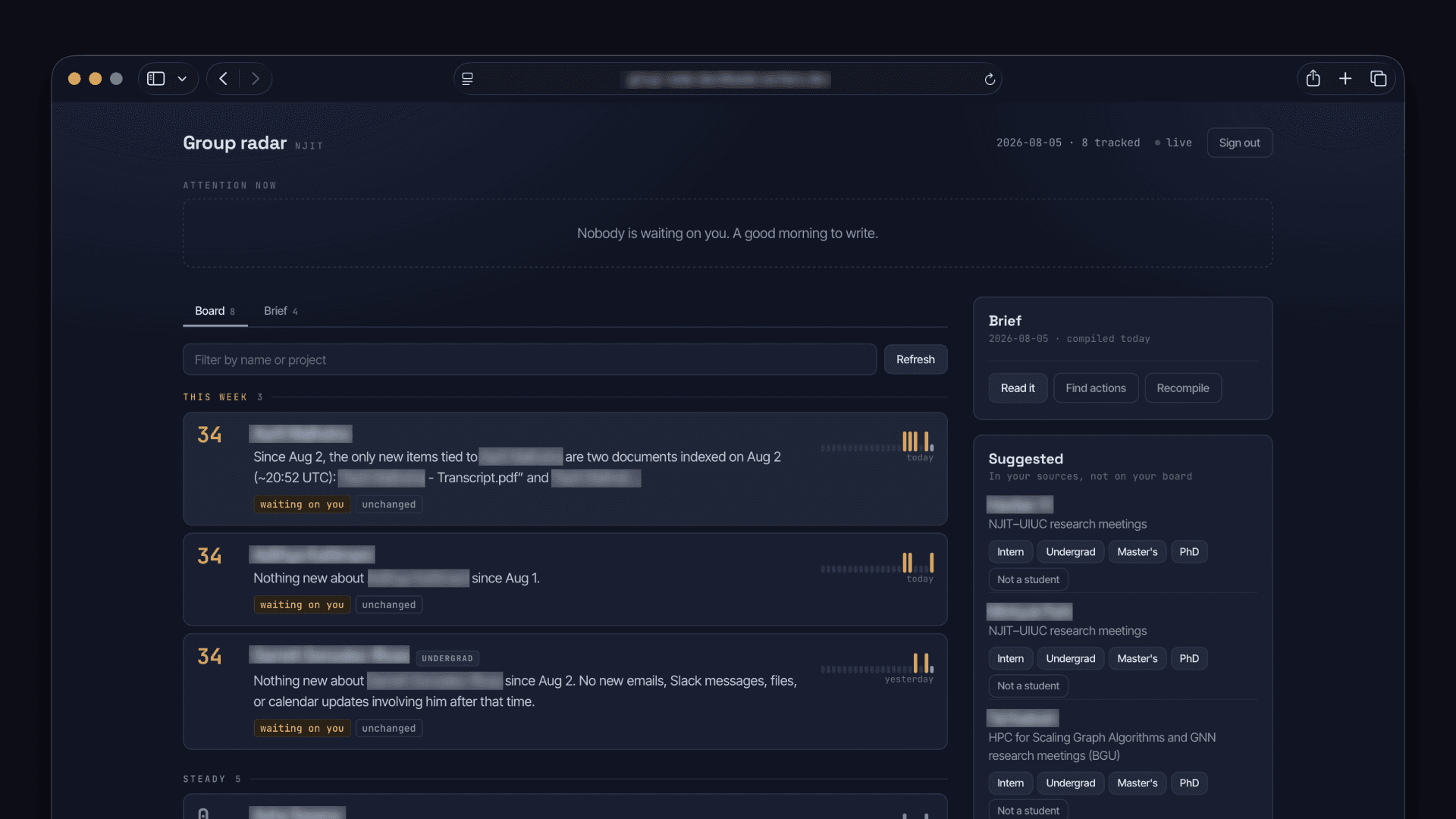The height and width of the screenshot is (819, 1456).
Task: Mark the HPC Graph Algorithms suggestion as Intern
Action: [x=1010, y=783]
